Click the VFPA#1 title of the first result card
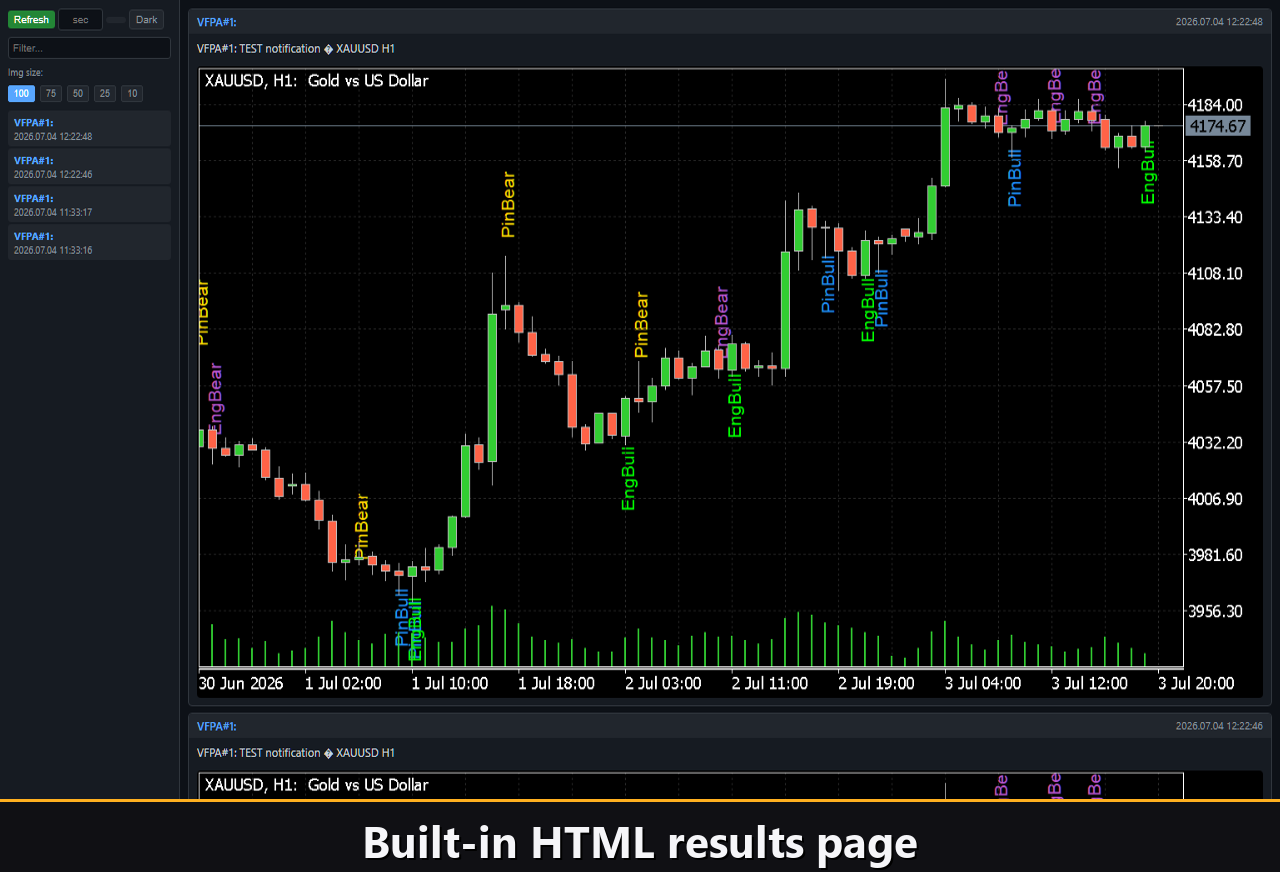Screen dimensions: 1280x872 pyautogui.click(x=217, y=22)
